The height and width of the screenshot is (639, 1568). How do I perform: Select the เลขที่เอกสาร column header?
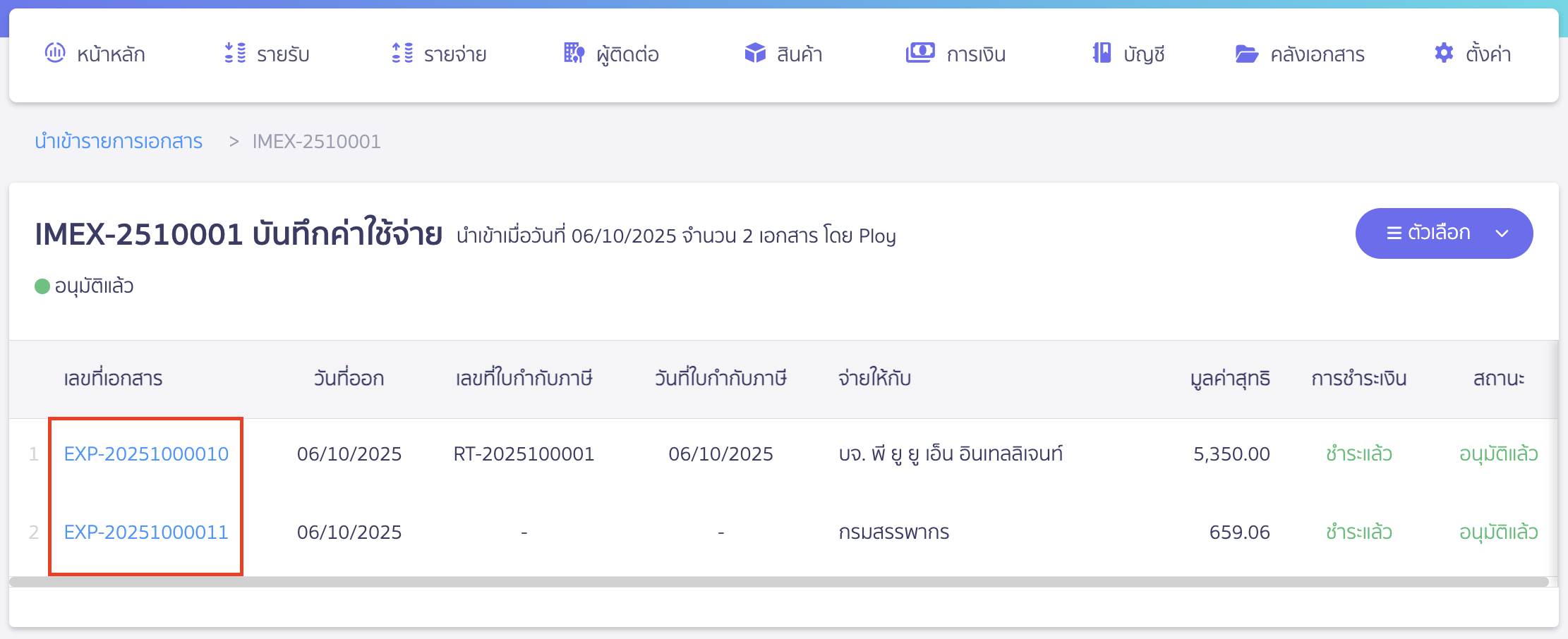(111, 378)
